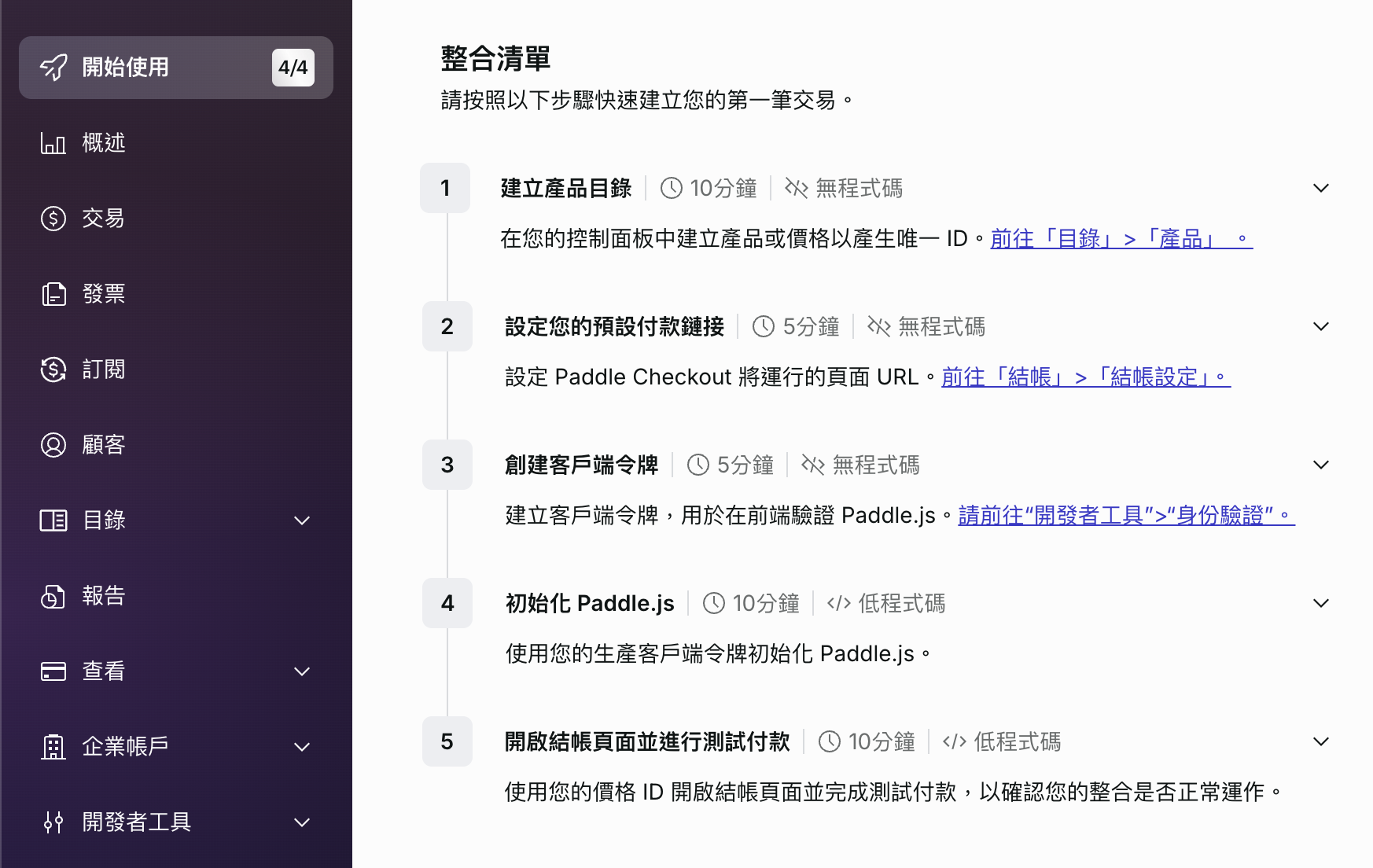The width and height of the screenshot is (1373, 868).
Task: Click the clock icon in step 3 創建客戶端令牌
Action: (698, 465)
